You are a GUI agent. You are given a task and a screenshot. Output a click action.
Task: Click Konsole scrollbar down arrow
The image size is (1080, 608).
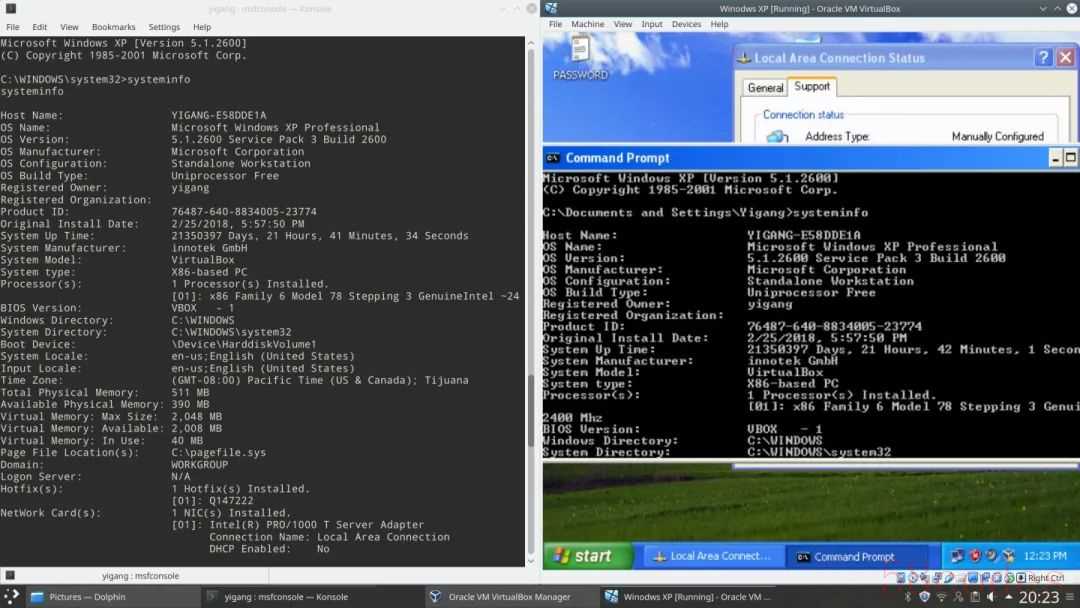coord(531,560)
